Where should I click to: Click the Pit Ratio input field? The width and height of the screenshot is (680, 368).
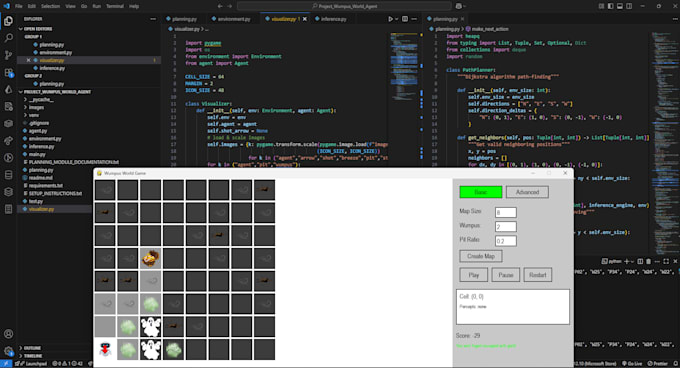tap(506, 241)
